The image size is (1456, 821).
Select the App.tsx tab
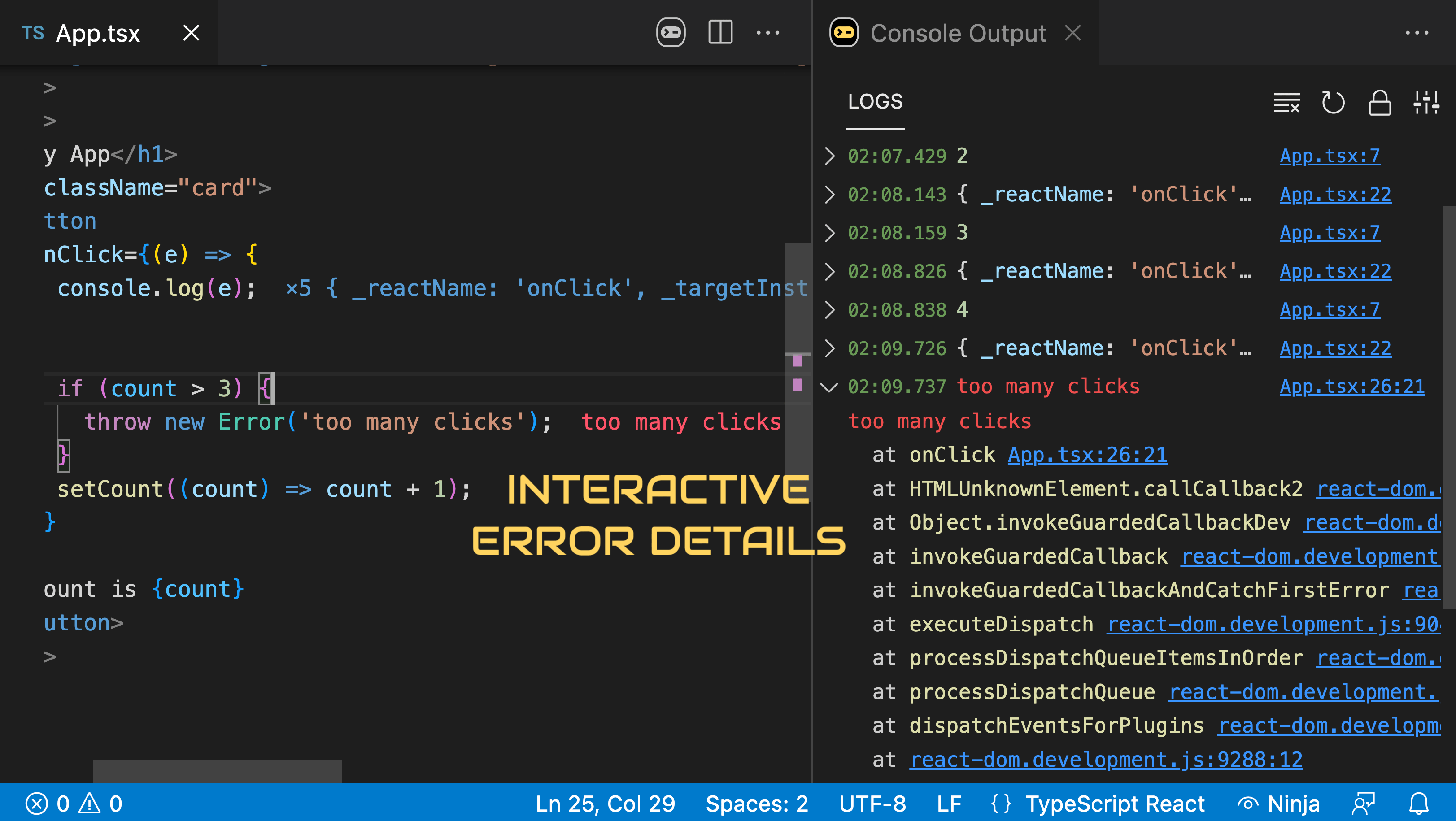click(x=109, y=33)
